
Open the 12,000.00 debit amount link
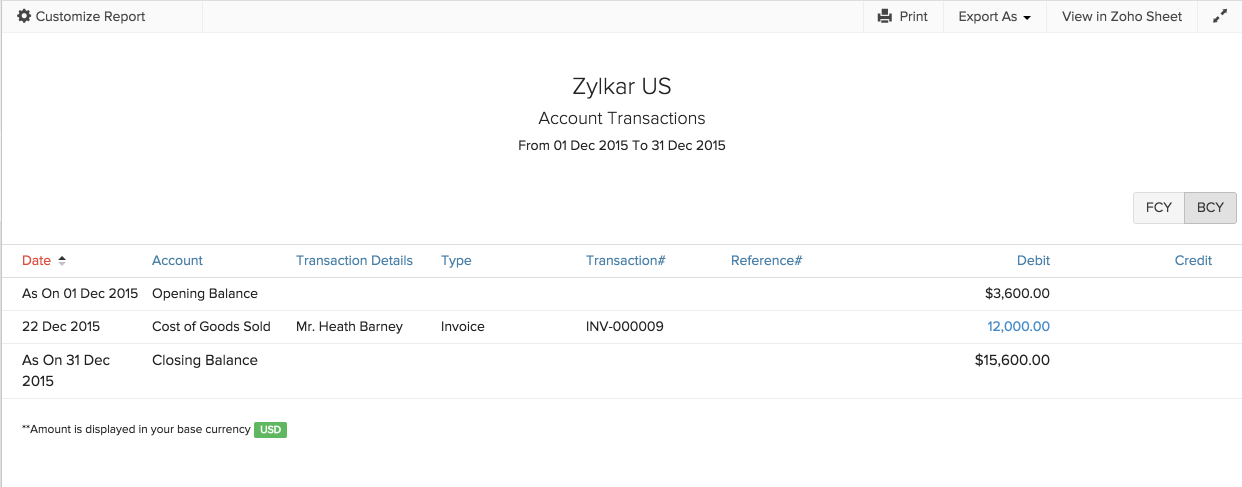click(x=1018, y=326)
